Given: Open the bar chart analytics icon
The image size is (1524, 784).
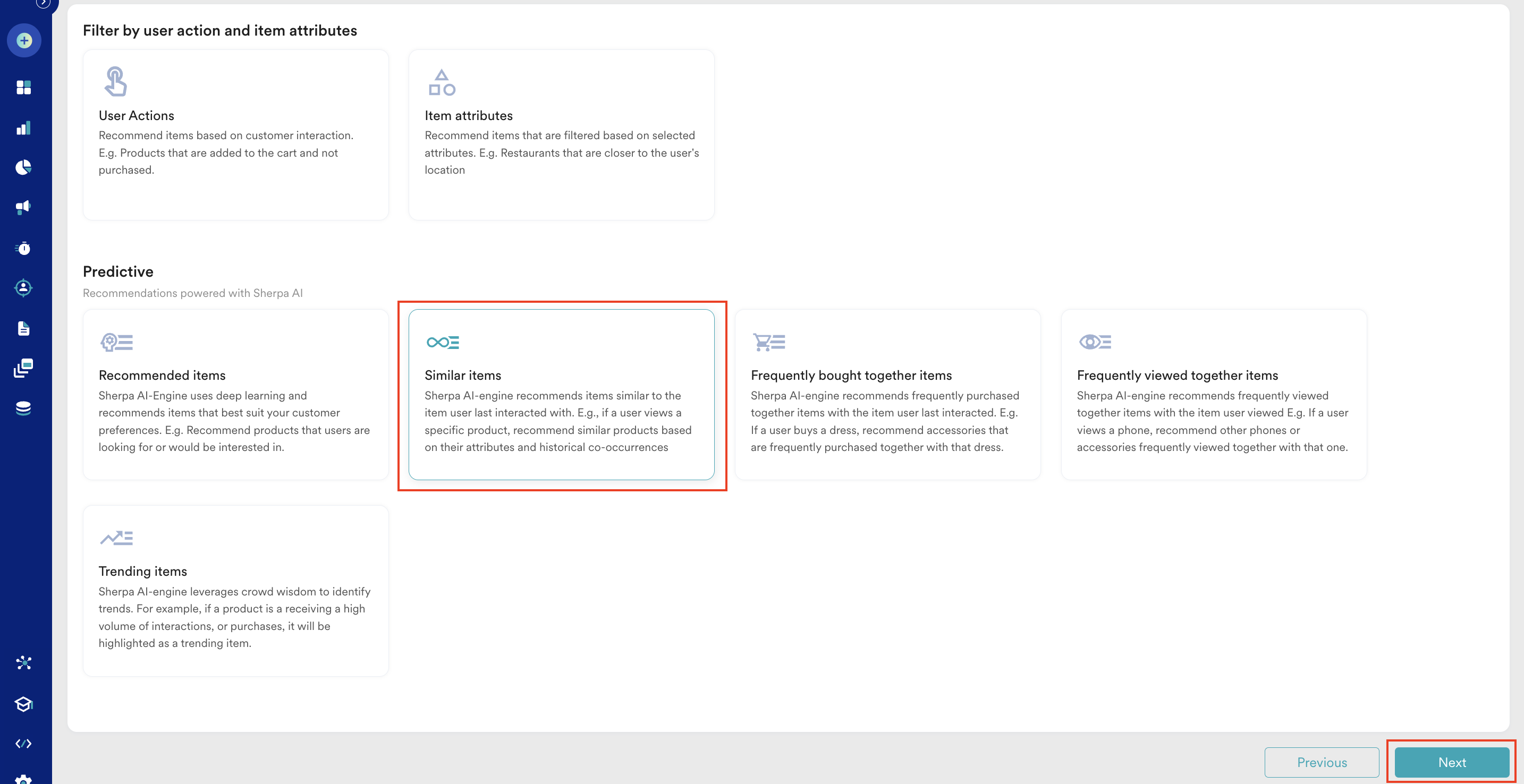Looking at the screenshot, I should (x=24, y=127).
